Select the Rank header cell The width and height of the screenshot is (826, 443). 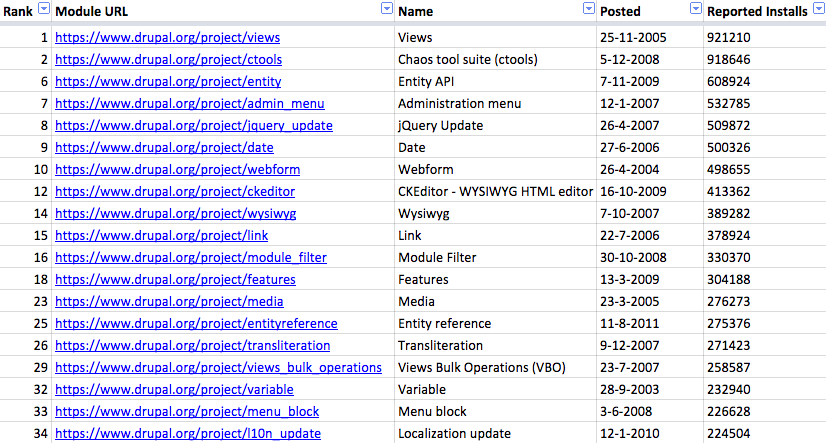25,11
